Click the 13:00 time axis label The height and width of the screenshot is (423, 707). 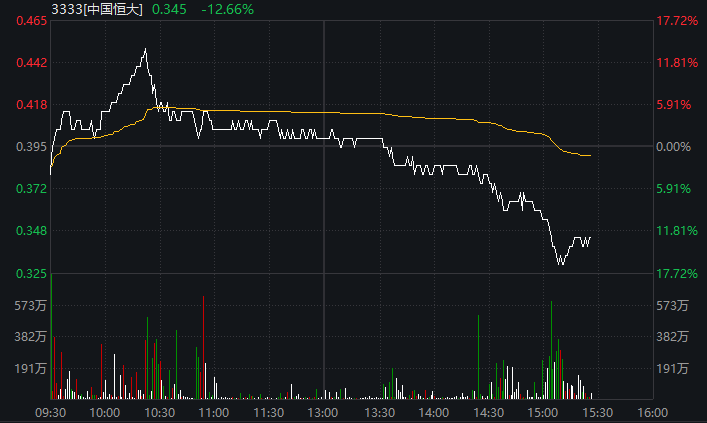323,413
